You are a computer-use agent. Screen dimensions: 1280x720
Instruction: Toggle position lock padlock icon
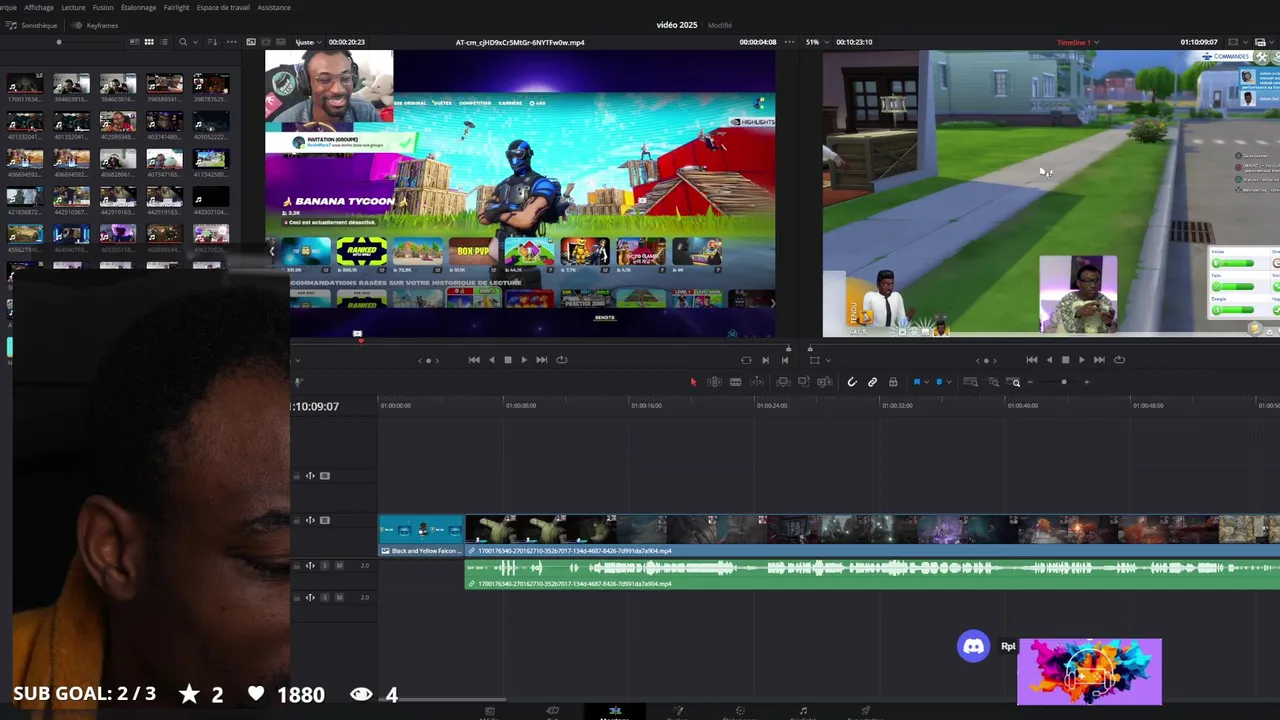click(x=893, y=382)
